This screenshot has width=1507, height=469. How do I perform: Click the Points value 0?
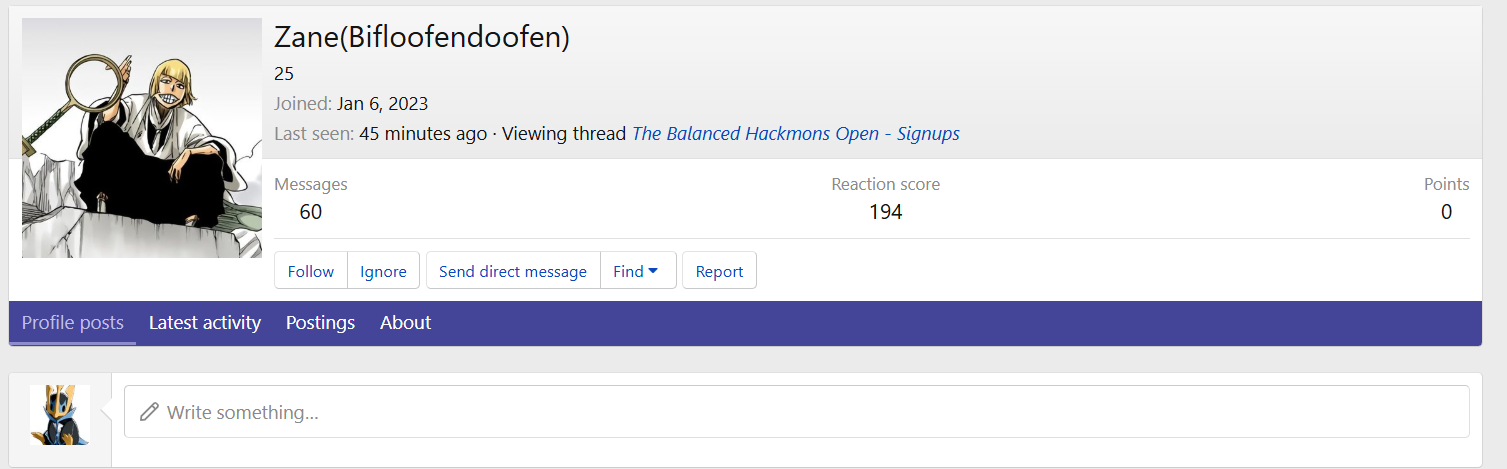(x=1446, y=212)
